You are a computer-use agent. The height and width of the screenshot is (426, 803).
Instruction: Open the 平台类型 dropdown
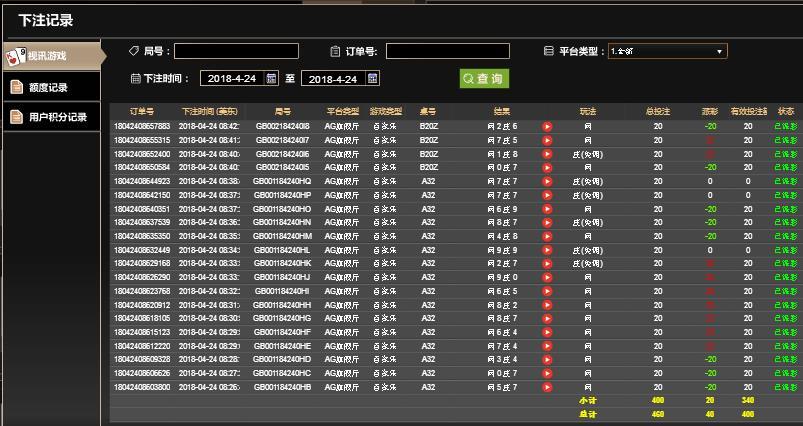667,51
